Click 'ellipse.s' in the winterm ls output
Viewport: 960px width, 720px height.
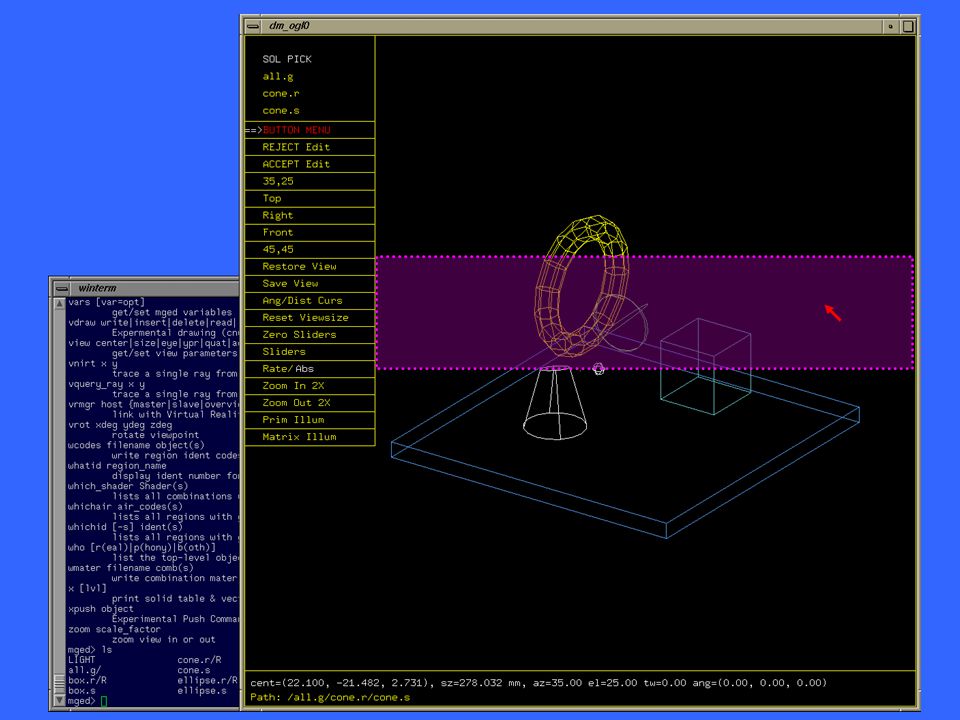coord(202,691)
